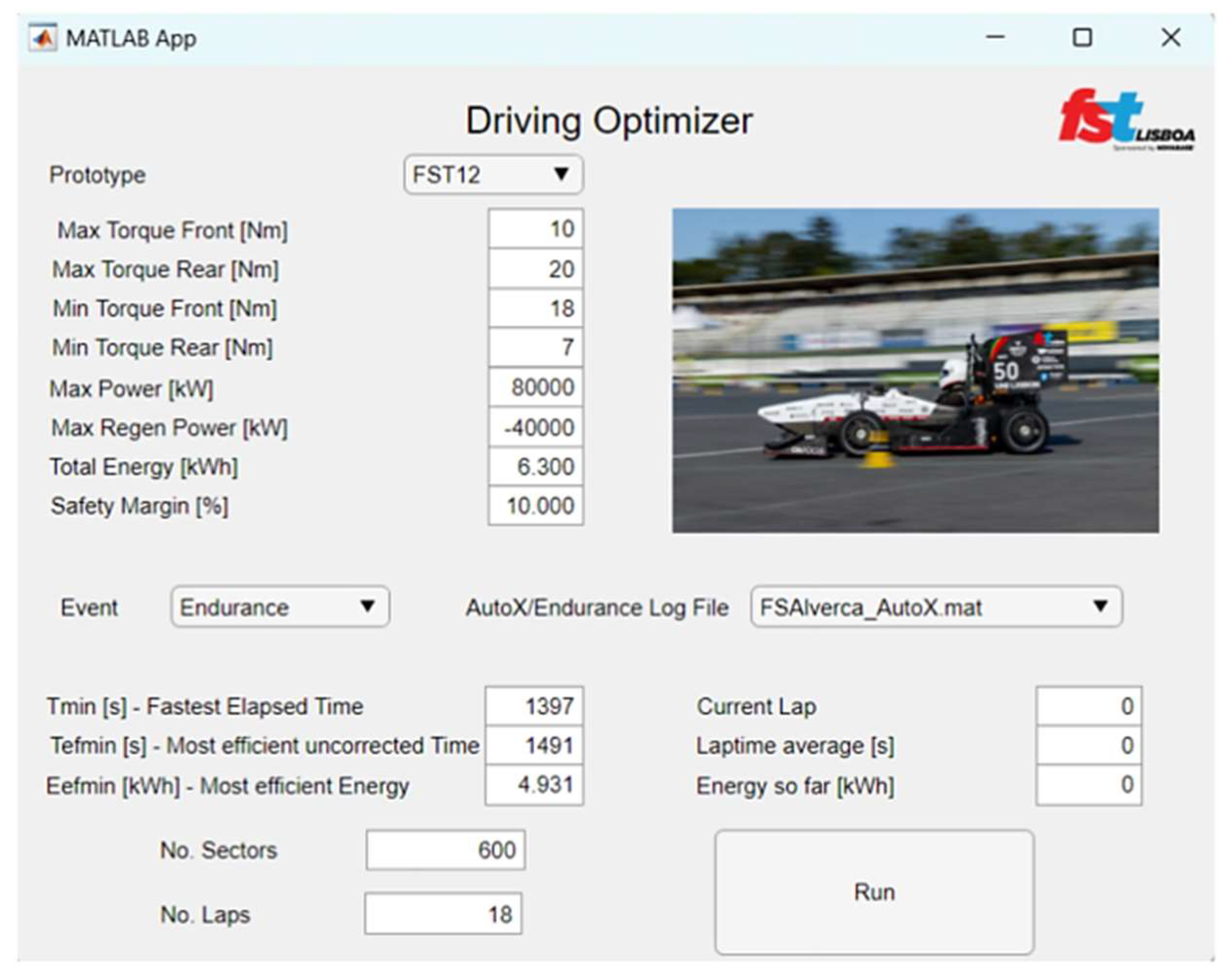Viewport: 1232px width, 976px height.
Task: Minimize the MATLAB App window
Action: 995,38
